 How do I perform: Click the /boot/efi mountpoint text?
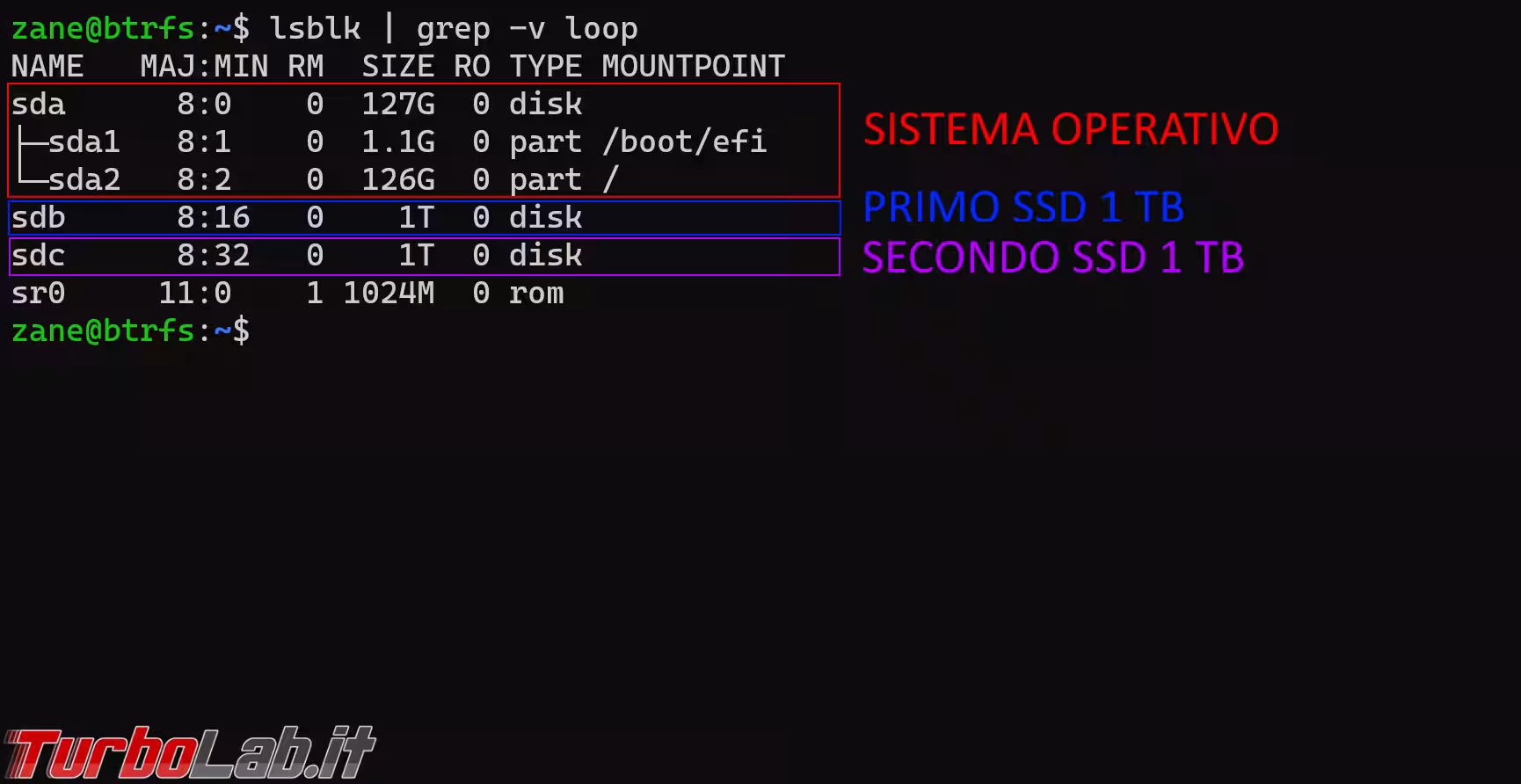click(x=684, y=142)
